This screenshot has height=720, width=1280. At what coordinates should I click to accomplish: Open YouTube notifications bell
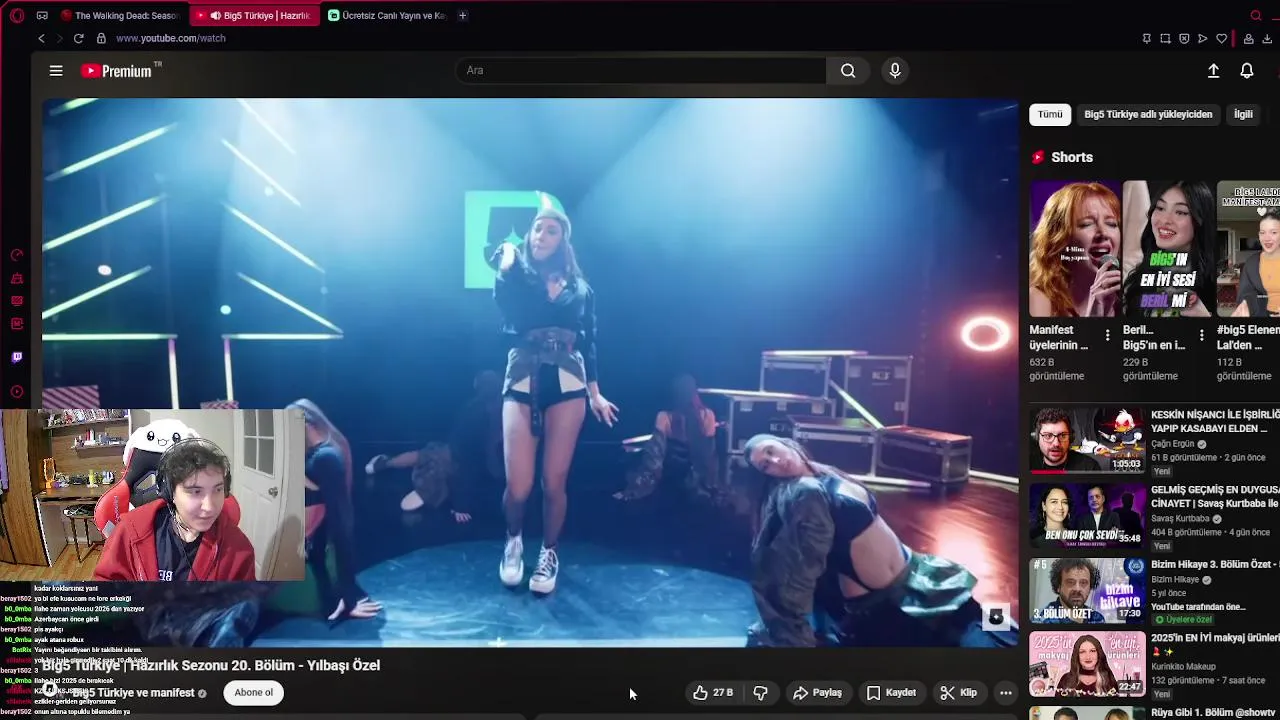pos(1247,71)
